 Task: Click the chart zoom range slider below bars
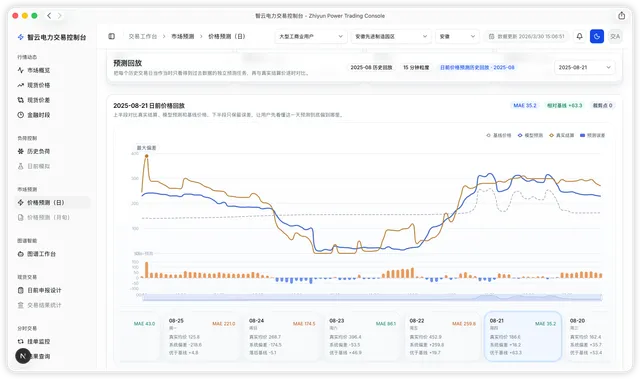(372, 297)
